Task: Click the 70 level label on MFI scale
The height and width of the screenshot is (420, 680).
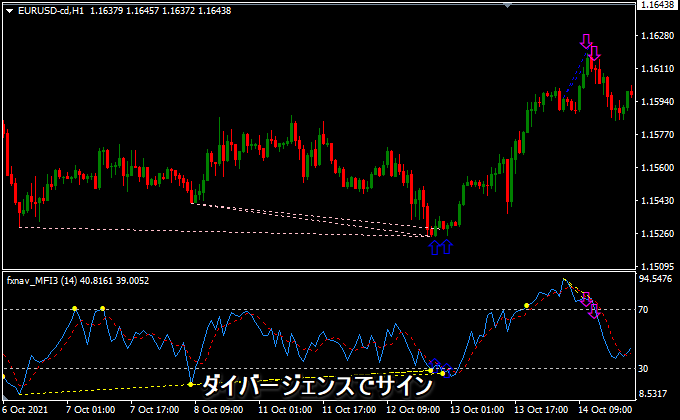Action: [643, 309]
